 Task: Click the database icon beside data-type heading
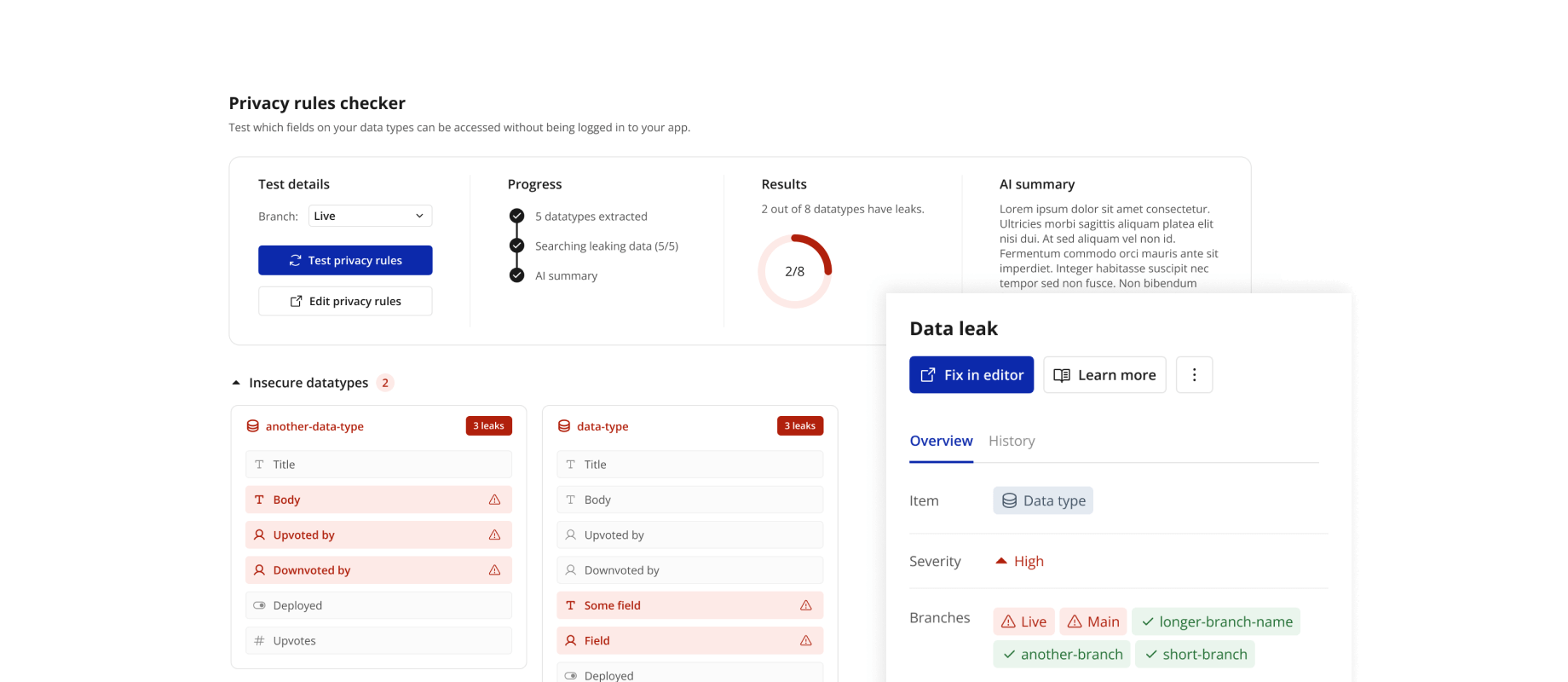[x=564, y=426]
